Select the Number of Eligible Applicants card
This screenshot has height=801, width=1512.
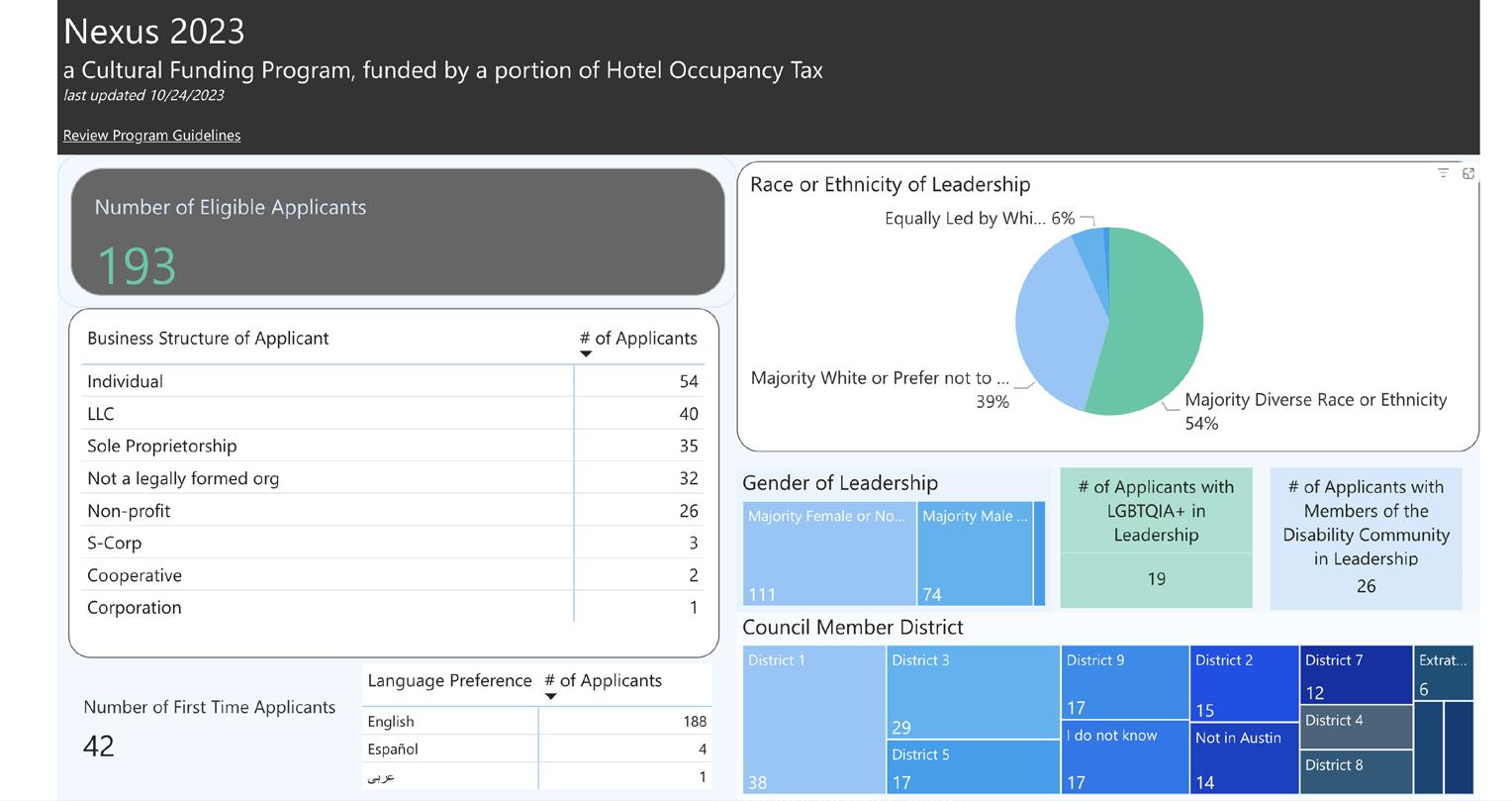pyautogui.click(x=398, y=232)
